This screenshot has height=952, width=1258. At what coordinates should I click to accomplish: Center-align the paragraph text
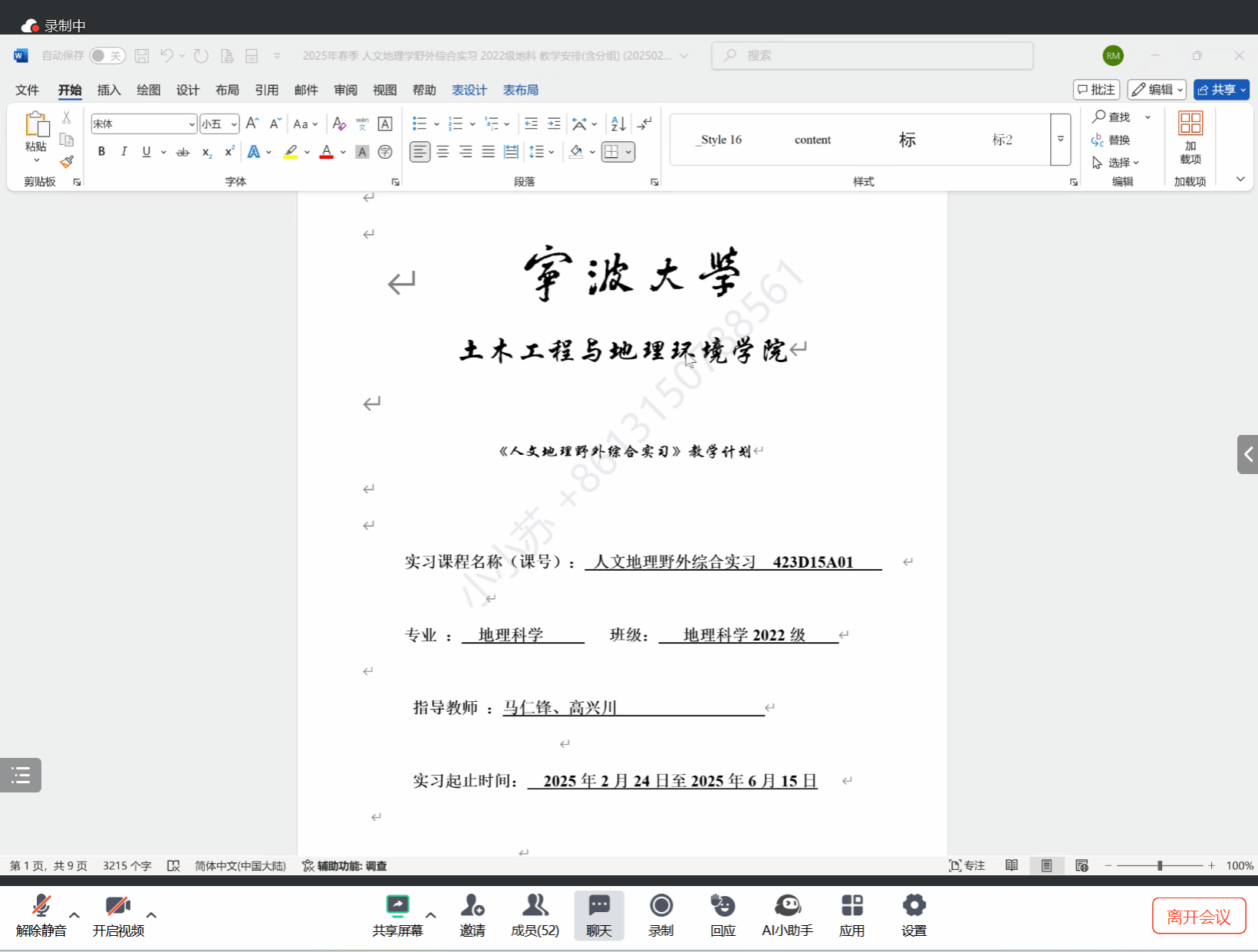tap(443, 152)
